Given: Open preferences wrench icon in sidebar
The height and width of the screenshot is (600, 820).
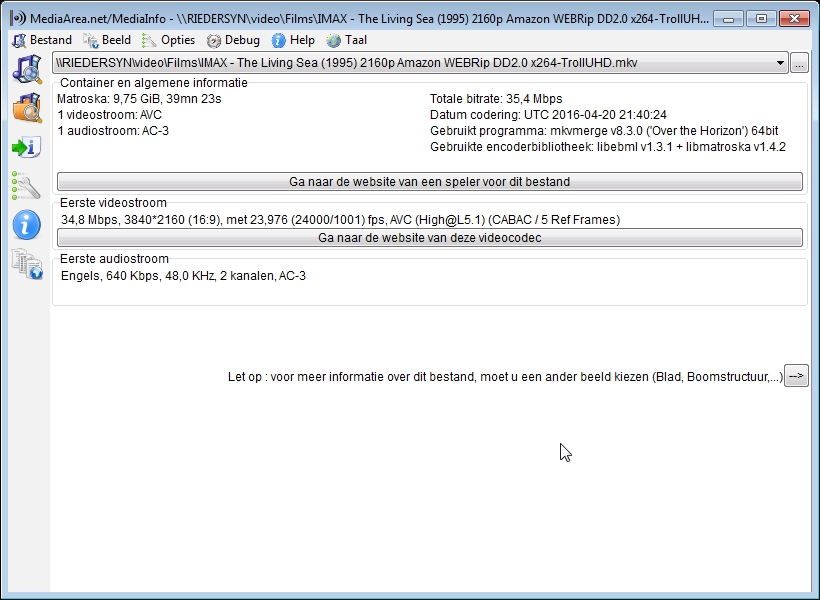Looking at the screenshot, I should tap(26, 186).
